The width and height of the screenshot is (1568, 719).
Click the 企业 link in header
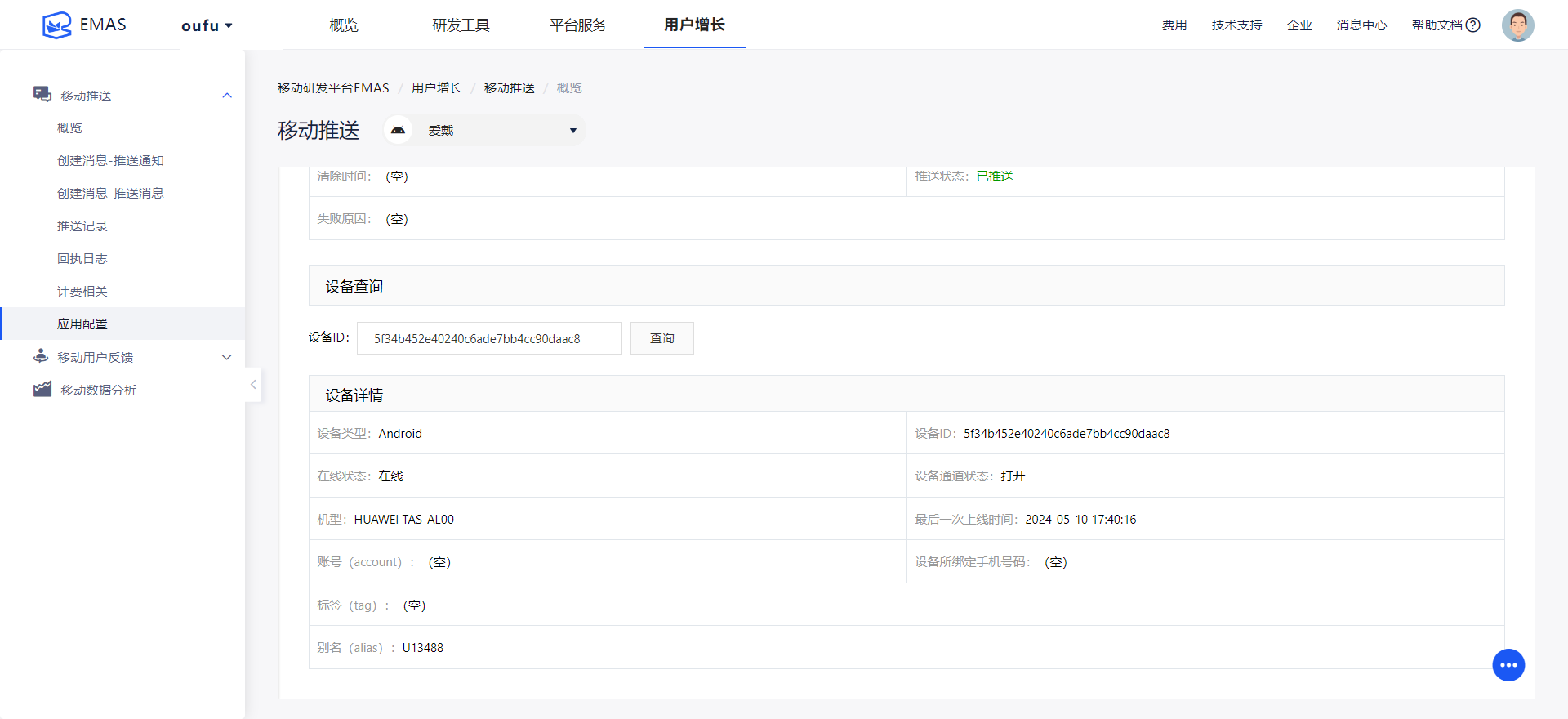pos(1299,25)
